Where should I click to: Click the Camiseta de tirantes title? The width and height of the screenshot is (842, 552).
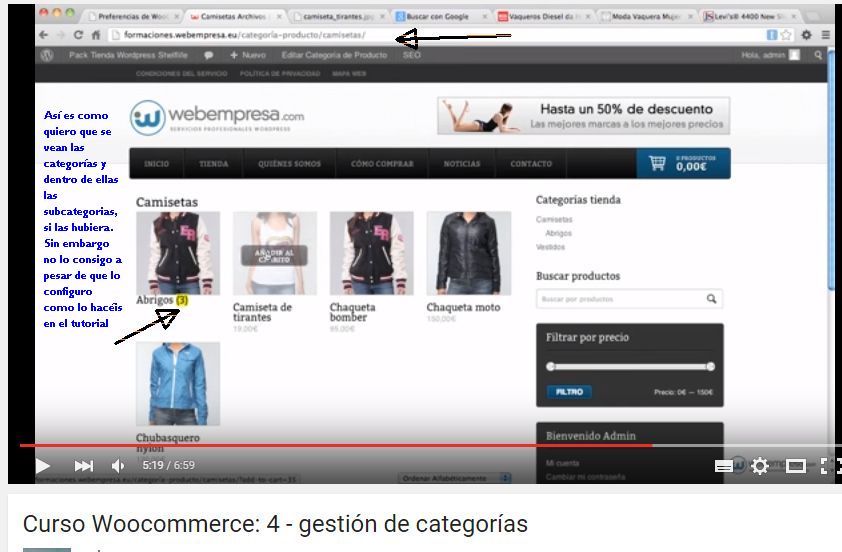tap(262, 312)
